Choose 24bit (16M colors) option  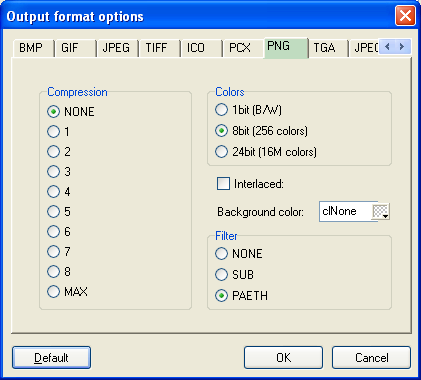click(x=221, y=152)
